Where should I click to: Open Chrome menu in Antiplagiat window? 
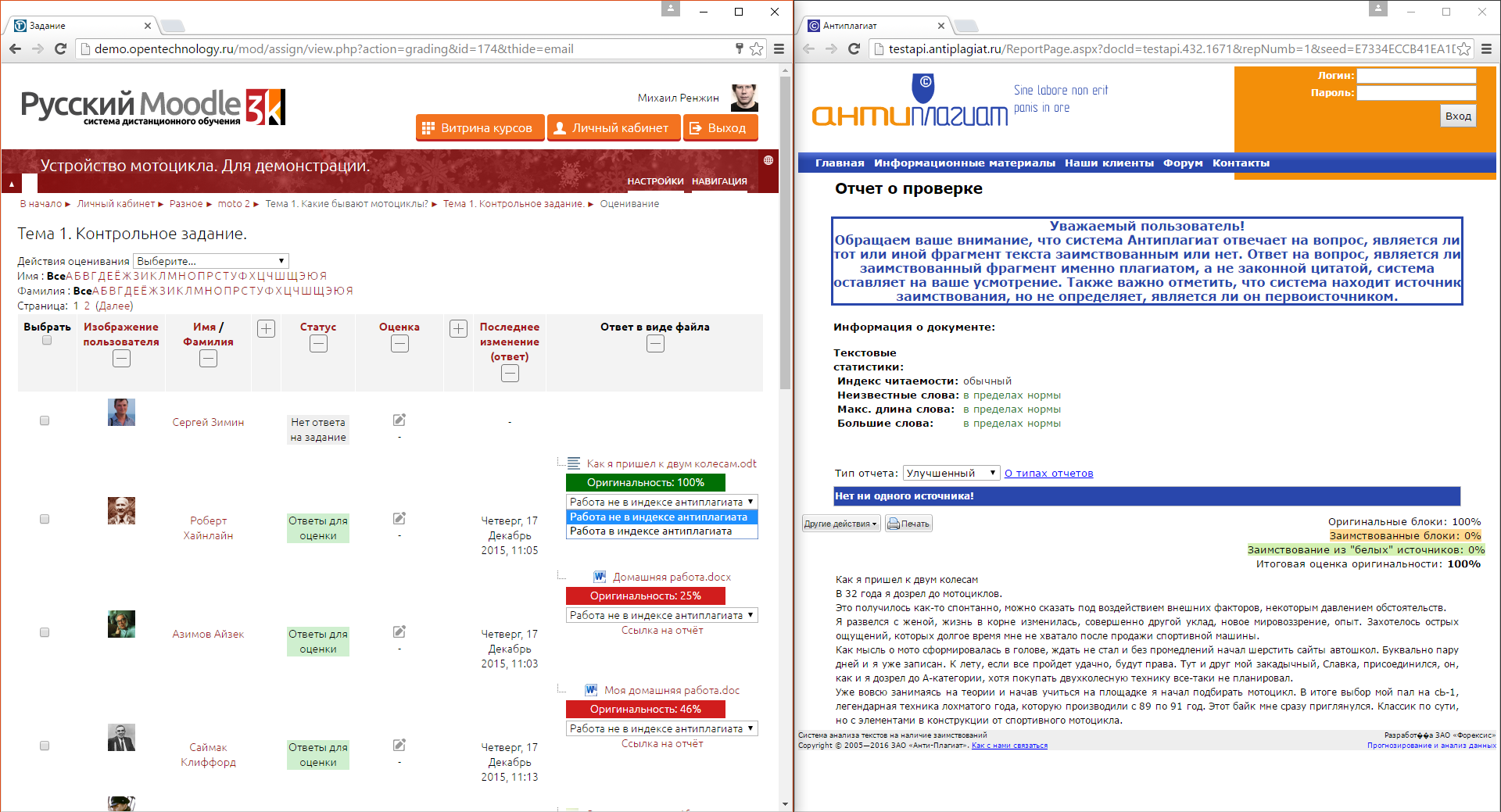click(1486, 48)
